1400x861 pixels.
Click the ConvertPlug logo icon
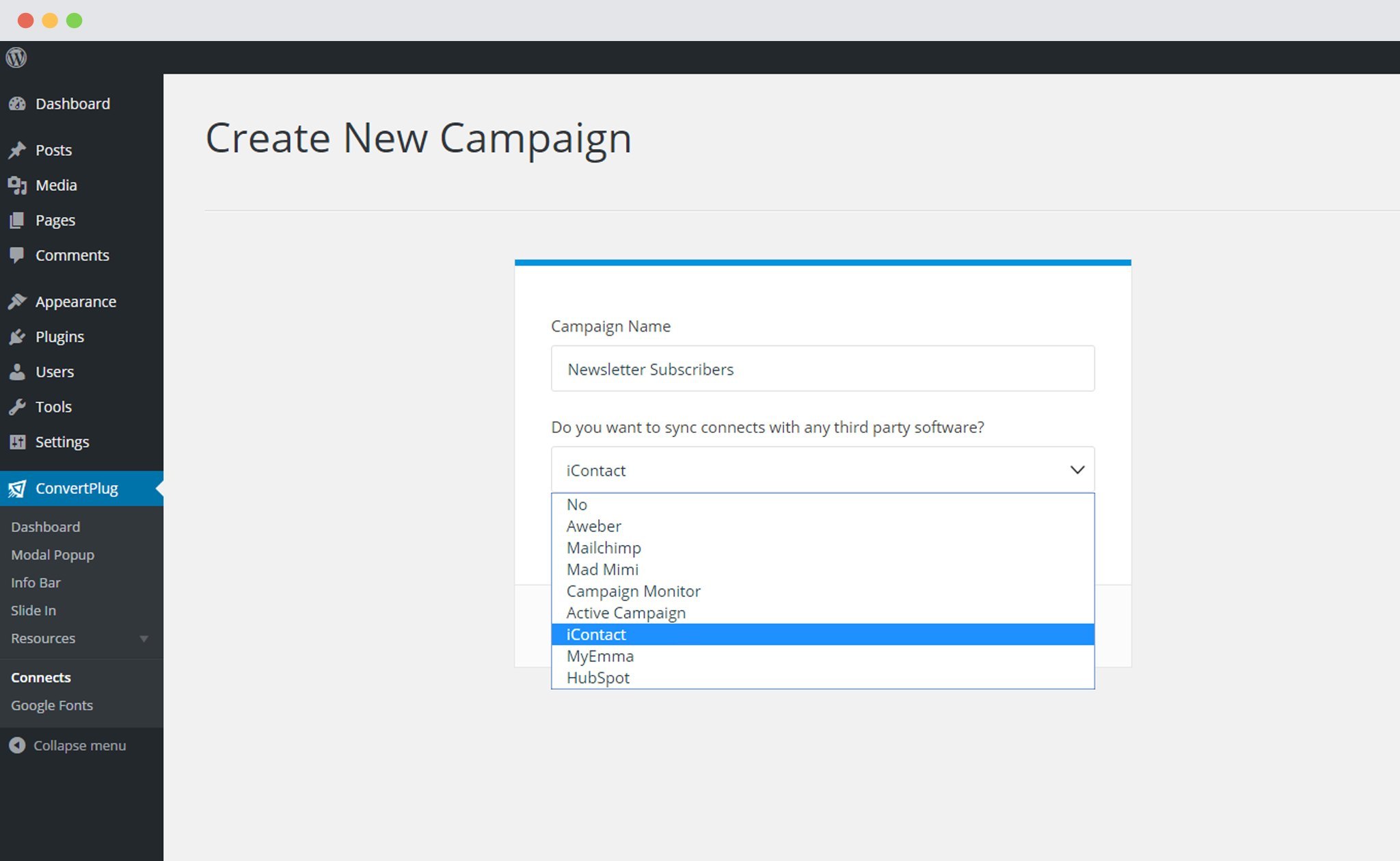tap(17, 488)
